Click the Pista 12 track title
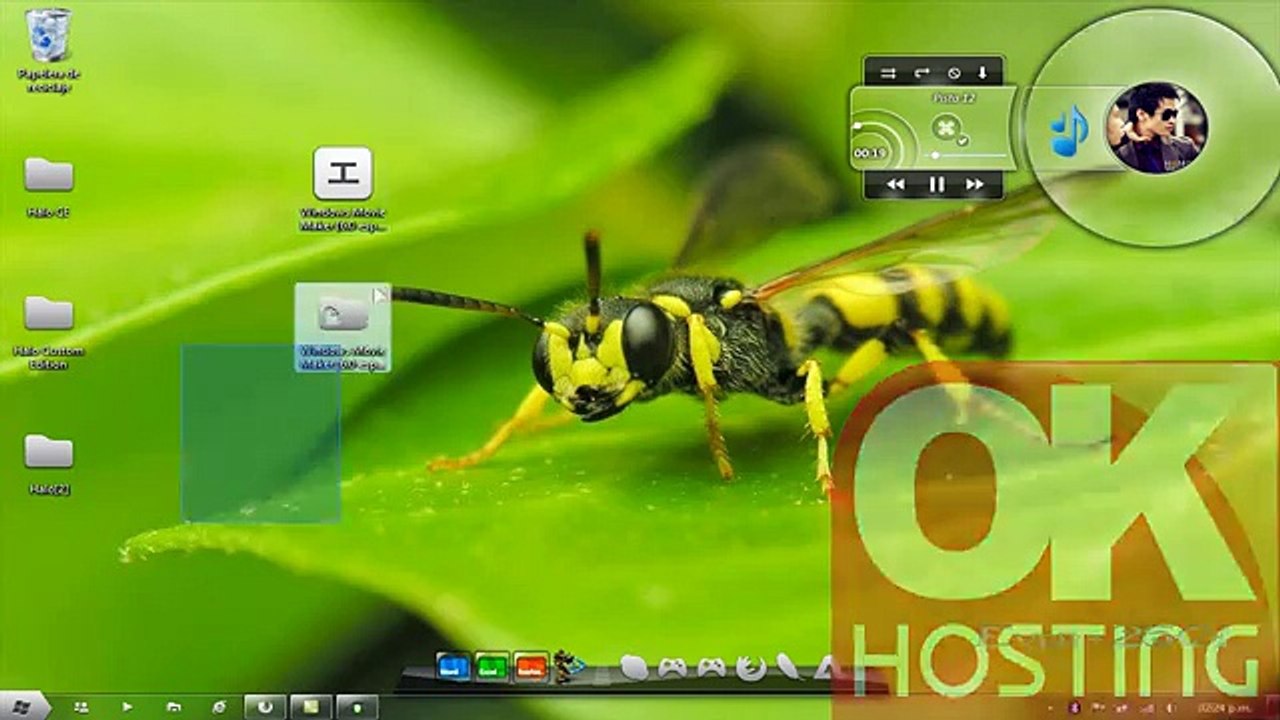 pyautogui.click(x=953, y=98)
